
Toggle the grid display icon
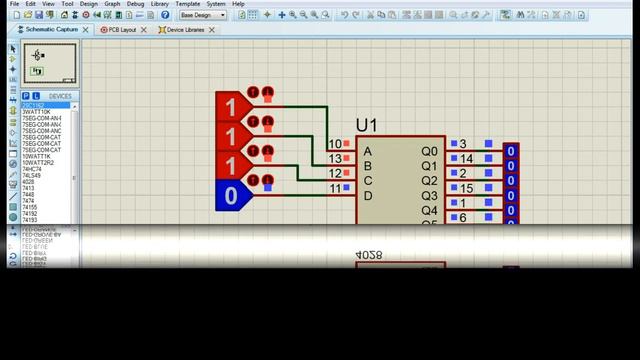pyautogui.click(x=253, y=15)
